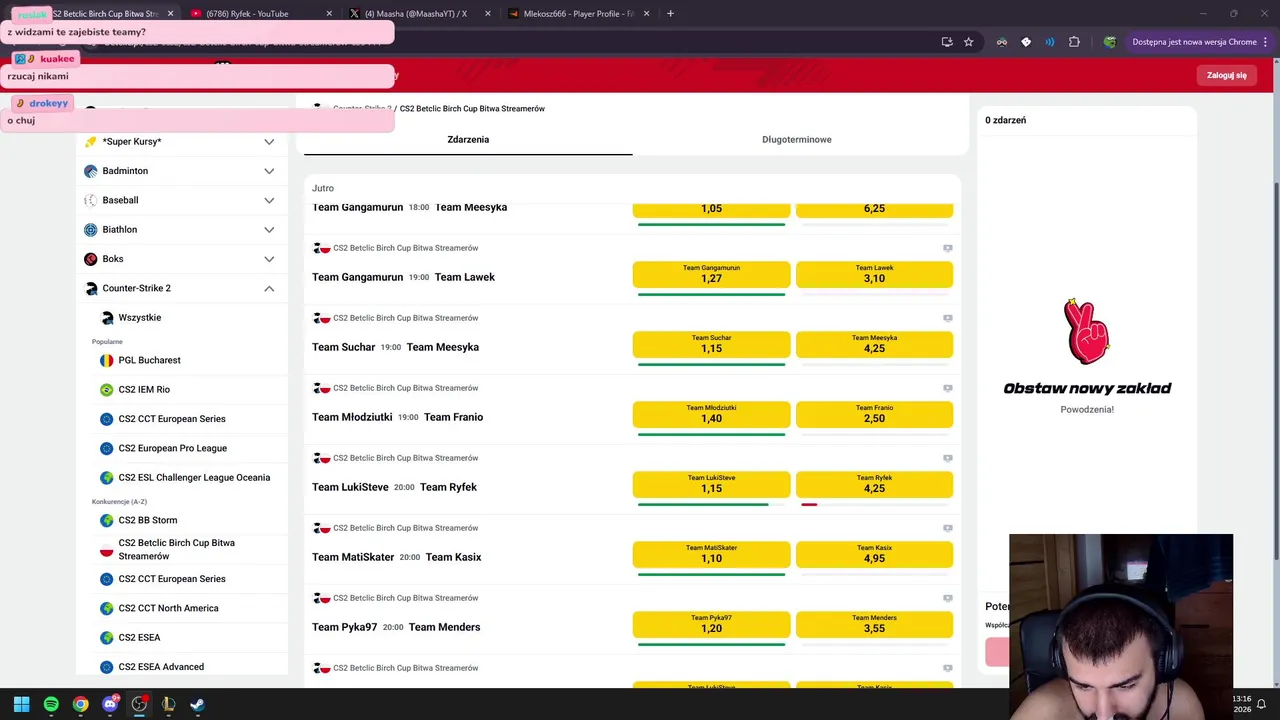Open the Team LukiSteve vs Team Ryfek match
1280x720 pixels.
pyautogui.click(x=394, y=487)
